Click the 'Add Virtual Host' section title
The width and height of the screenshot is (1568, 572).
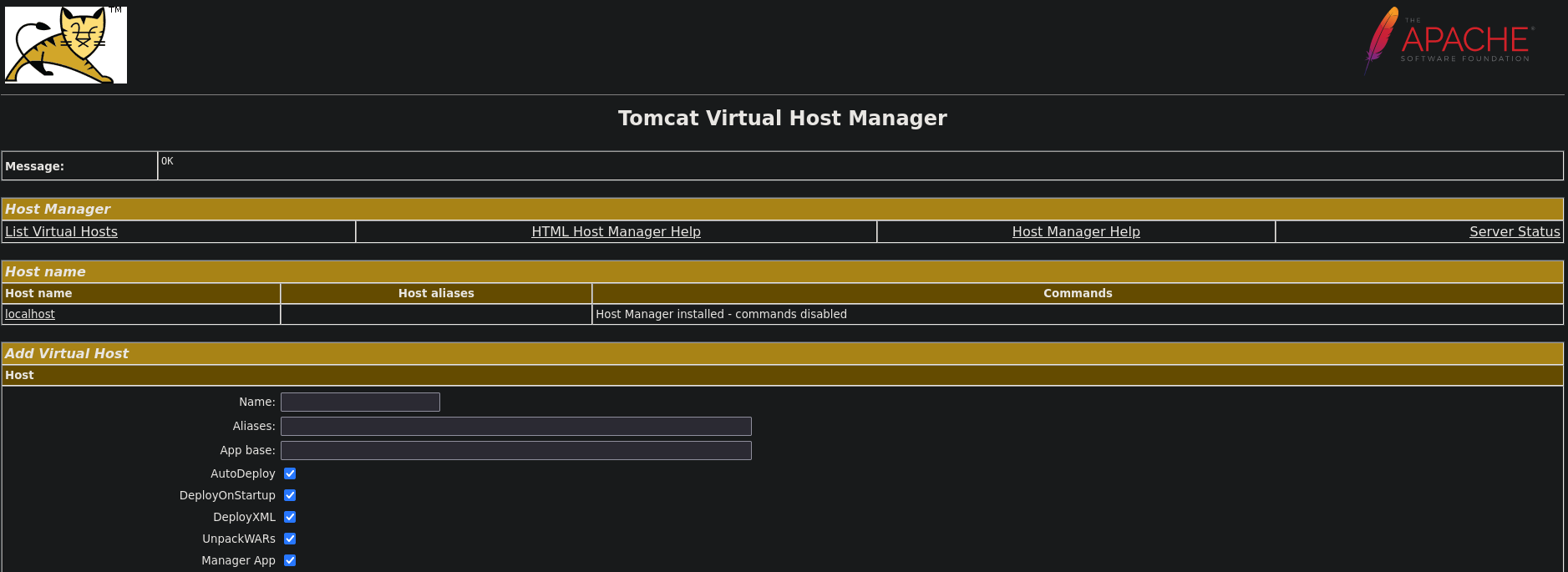point(67,353)
